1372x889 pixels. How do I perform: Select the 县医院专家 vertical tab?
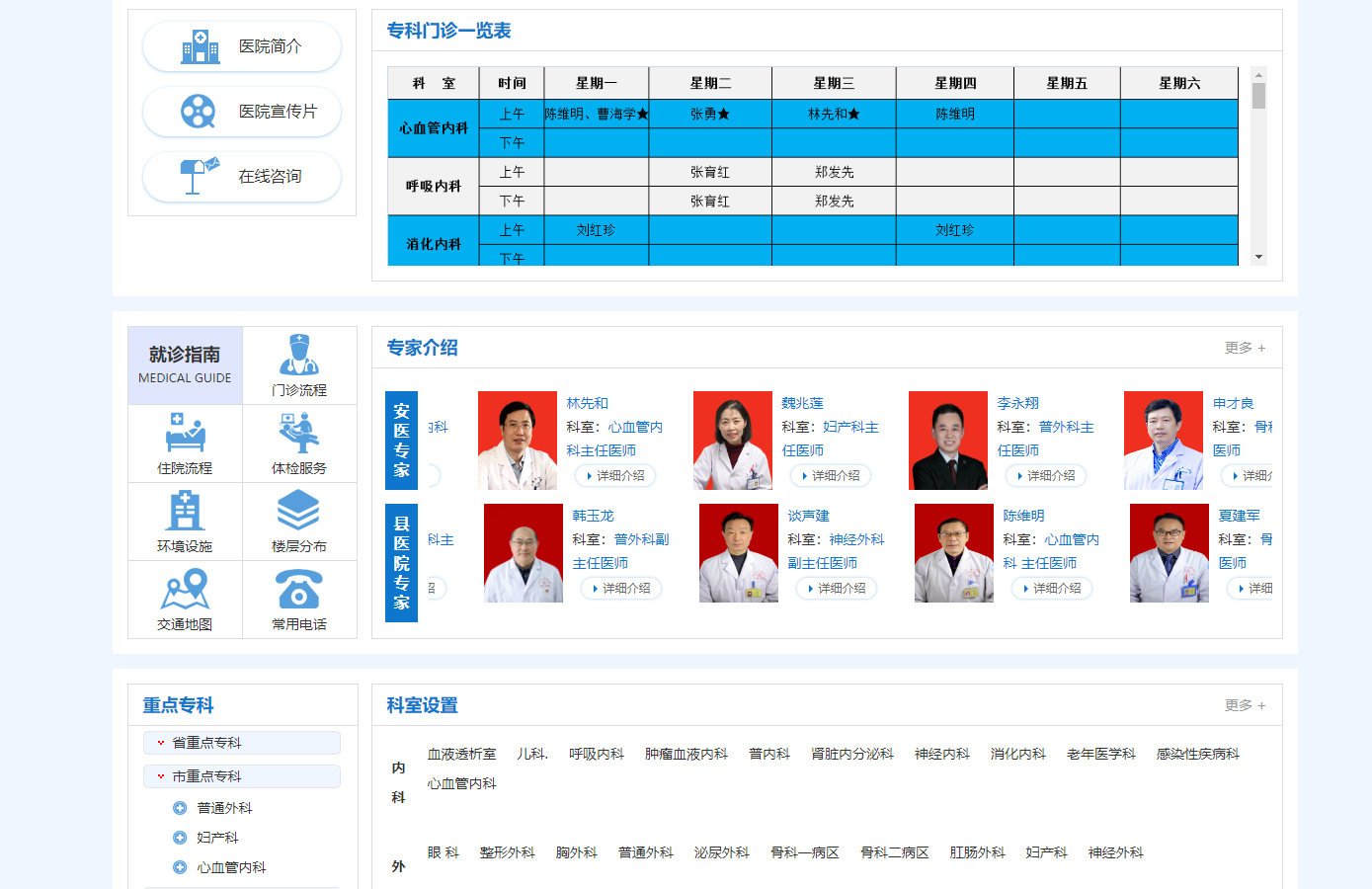(x=401, y=563)
